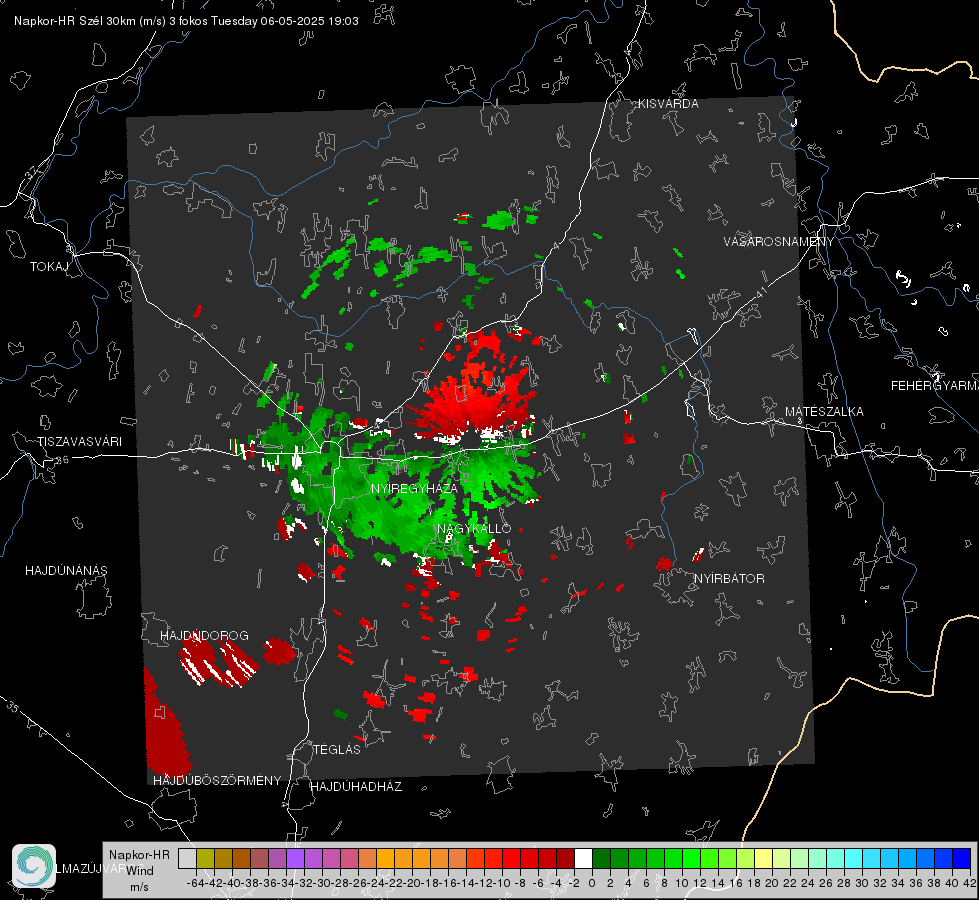Select the HAJDÚHADHÁZ label
Viewport: 979px width, 900px height.
357,787
